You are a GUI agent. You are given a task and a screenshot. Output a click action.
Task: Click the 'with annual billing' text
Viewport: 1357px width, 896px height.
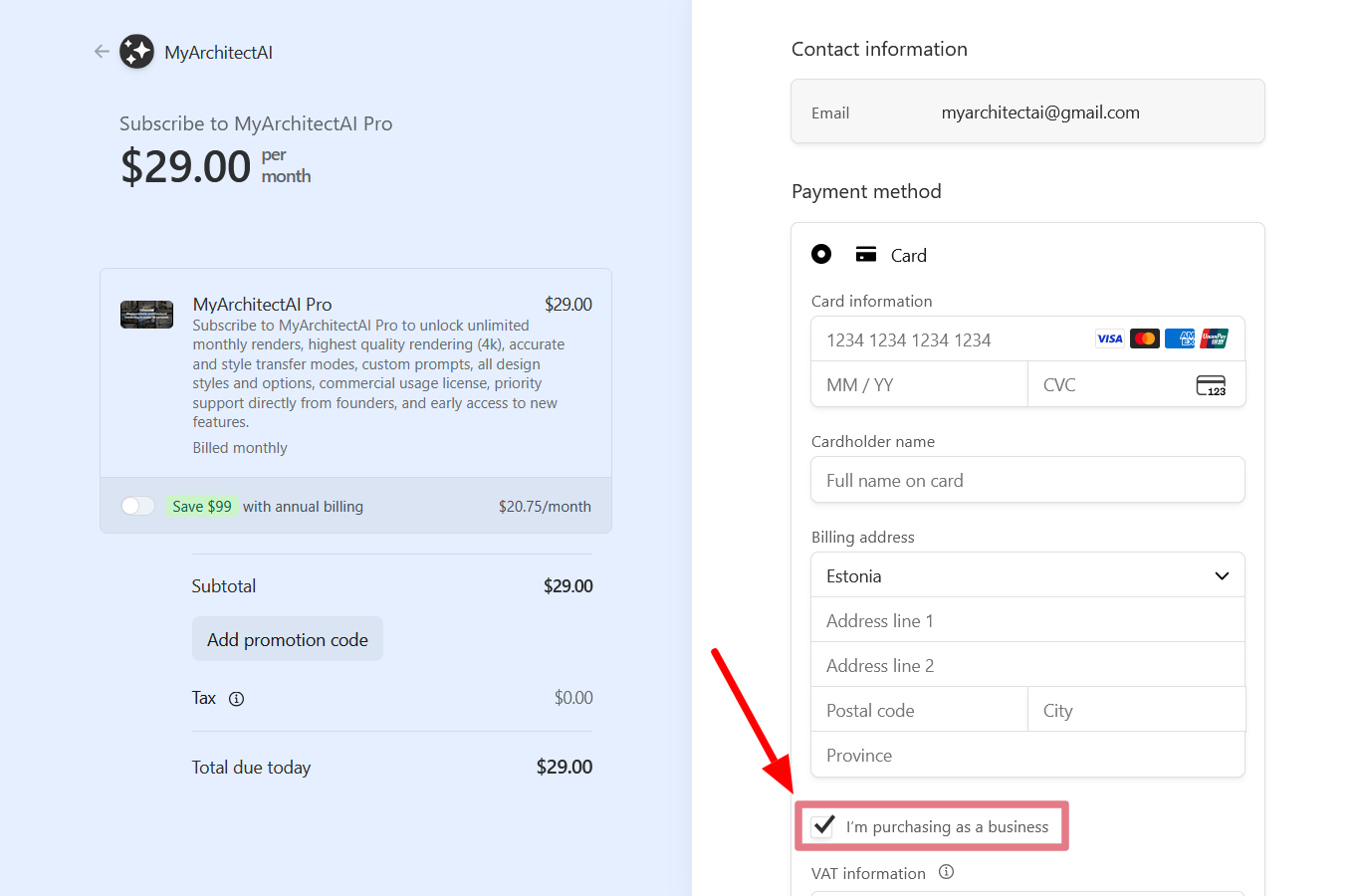pos(303,507)
